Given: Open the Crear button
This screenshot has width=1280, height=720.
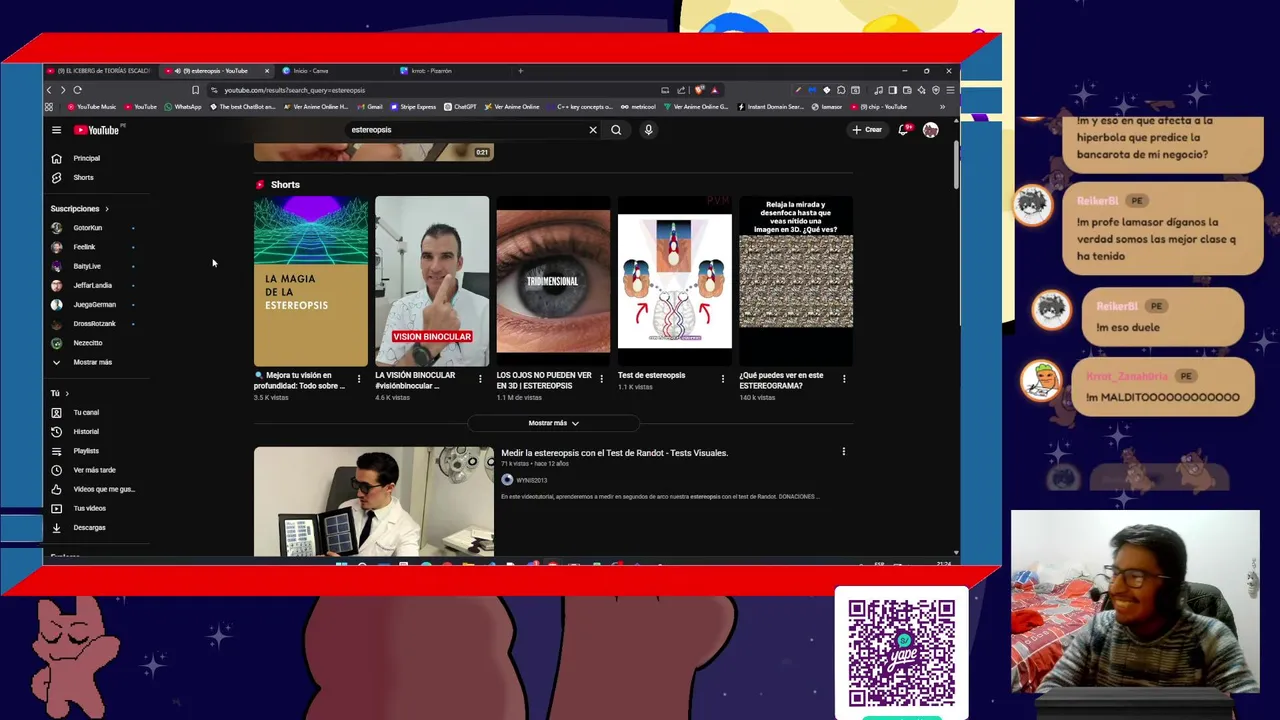Looking at the screenshot, I should 867,130.
